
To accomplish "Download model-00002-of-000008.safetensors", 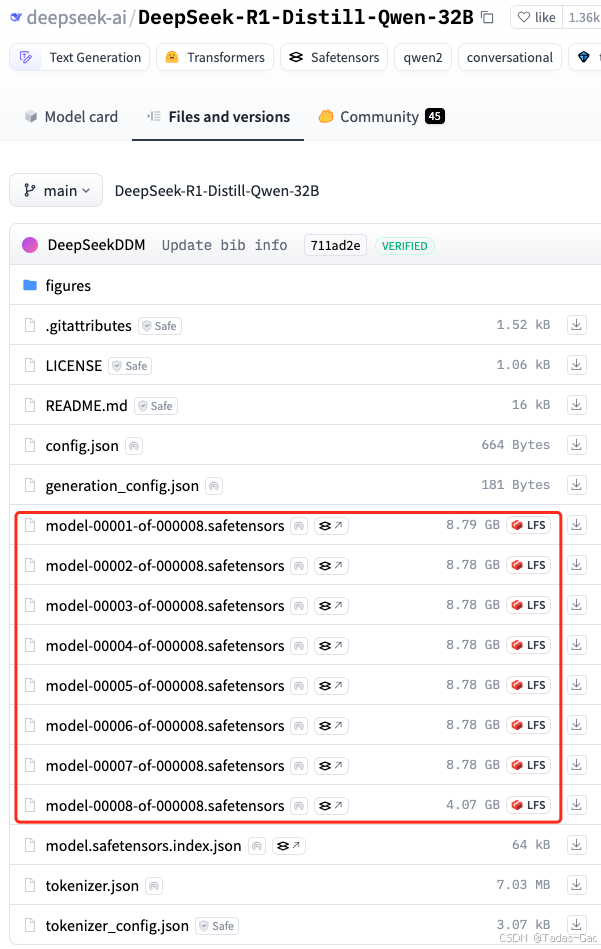I will tap(577, 565).
